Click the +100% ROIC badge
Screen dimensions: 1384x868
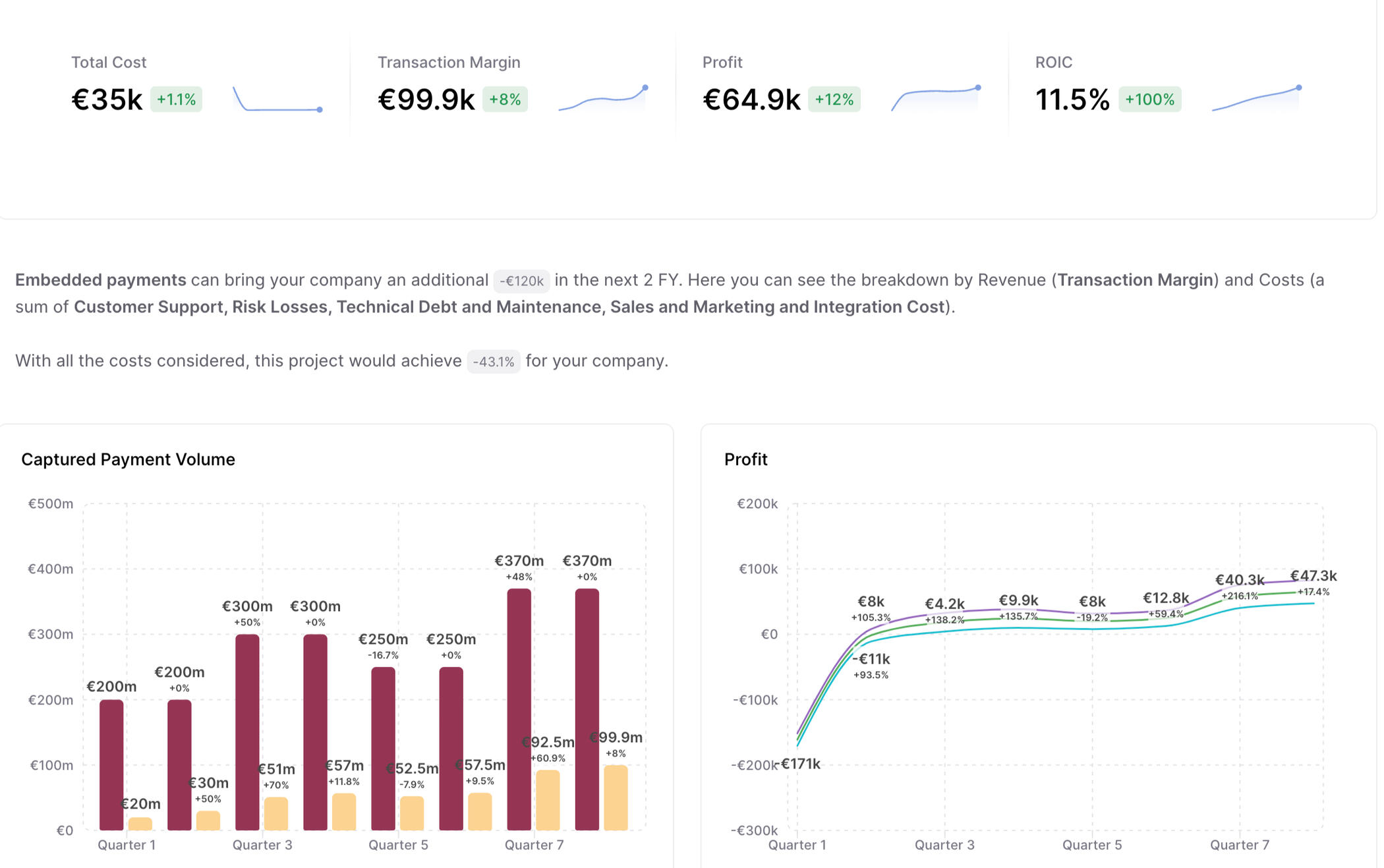(1149, 100)
